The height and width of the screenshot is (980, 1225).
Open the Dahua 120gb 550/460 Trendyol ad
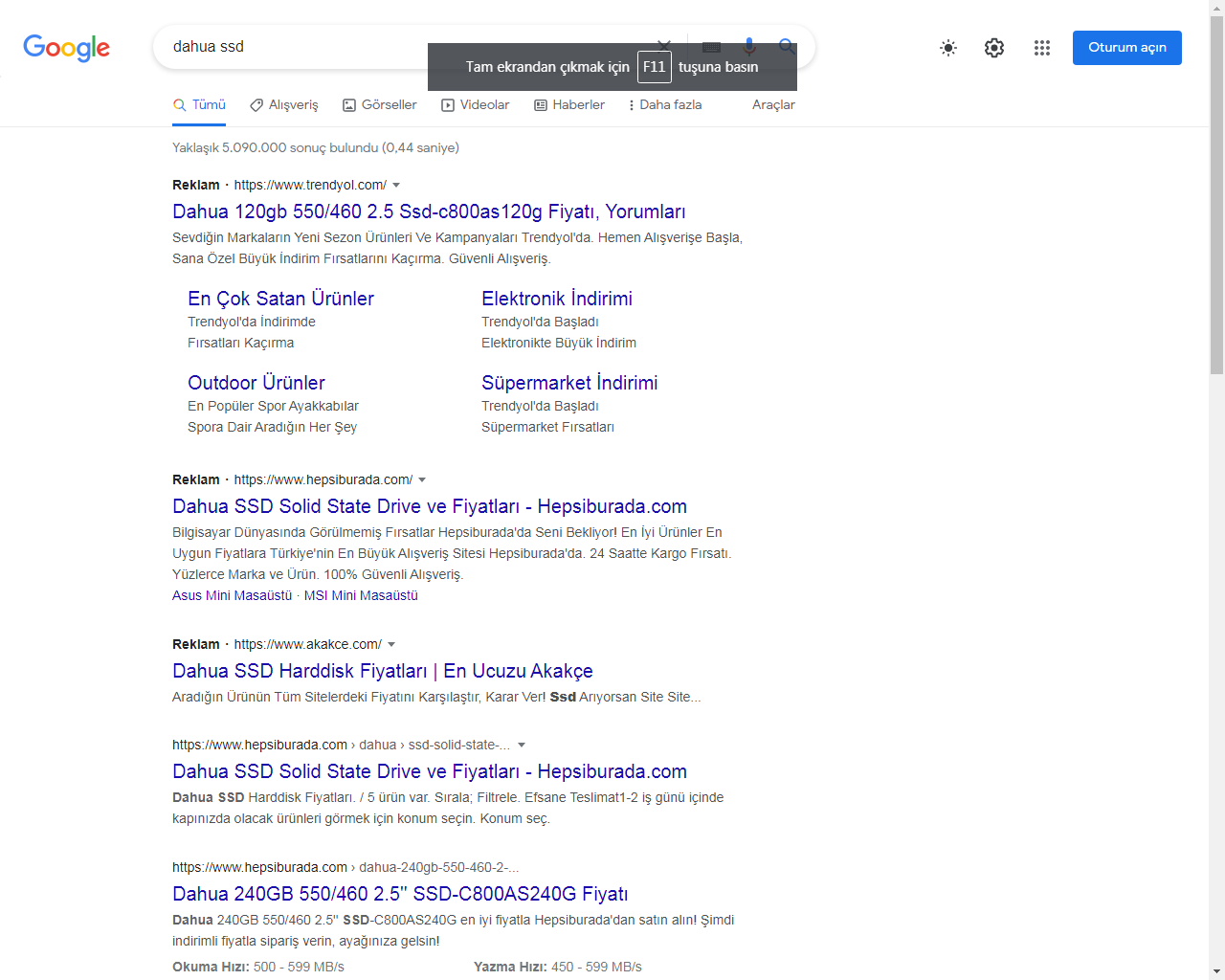coord(429,212)
